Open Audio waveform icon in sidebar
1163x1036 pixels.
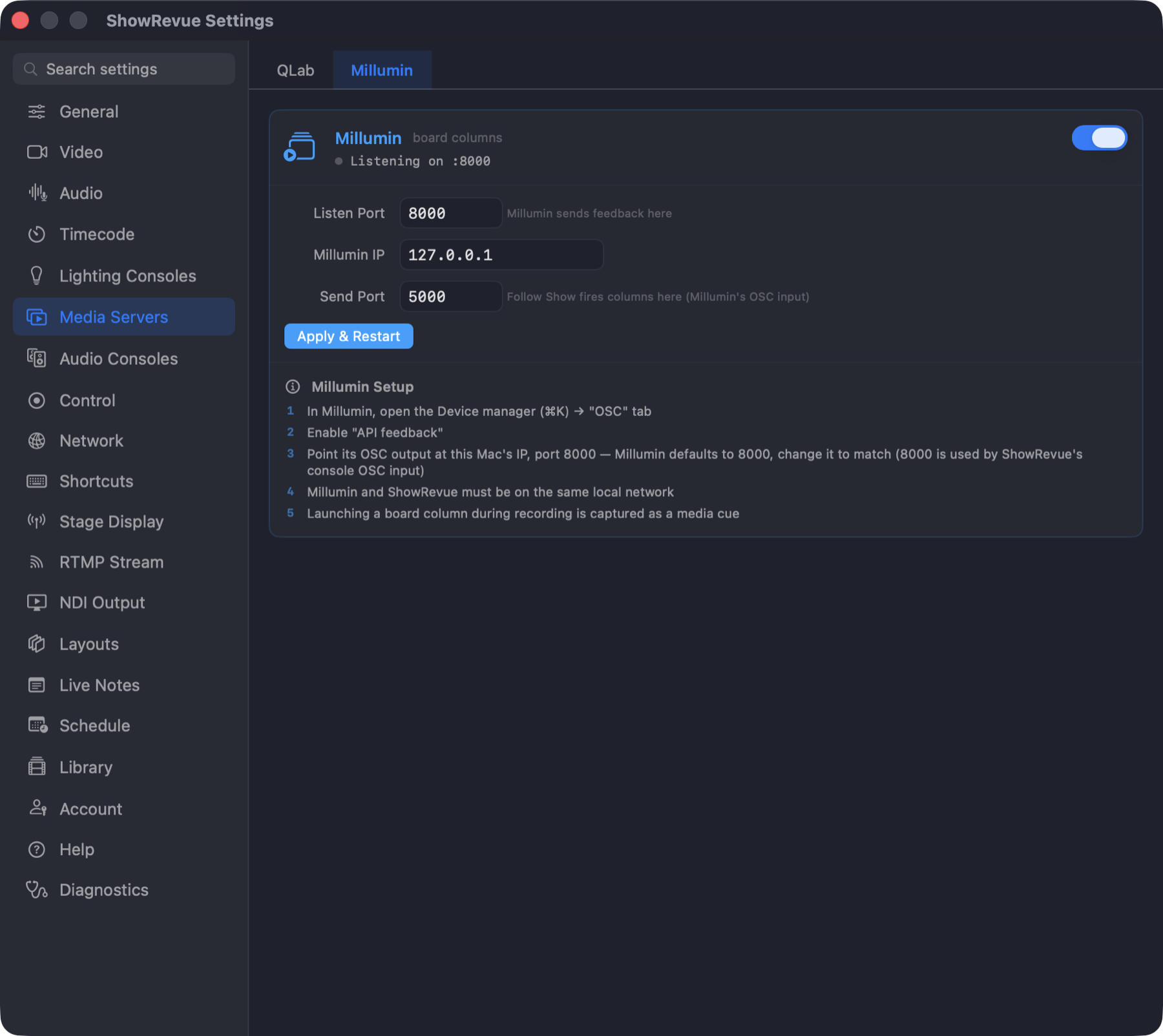37,193
